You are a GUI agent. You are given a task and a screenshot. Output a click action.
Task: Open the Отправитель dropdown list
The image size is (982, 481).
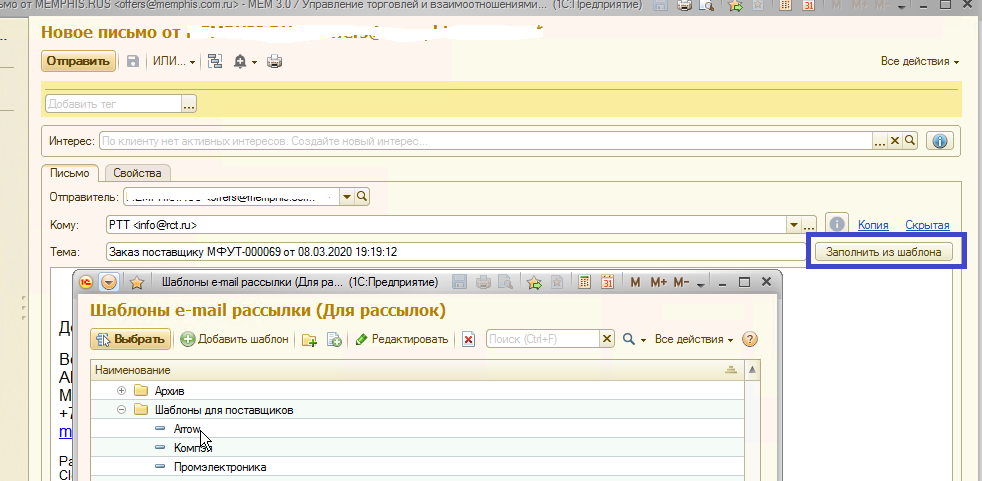[x=346, y=196]
